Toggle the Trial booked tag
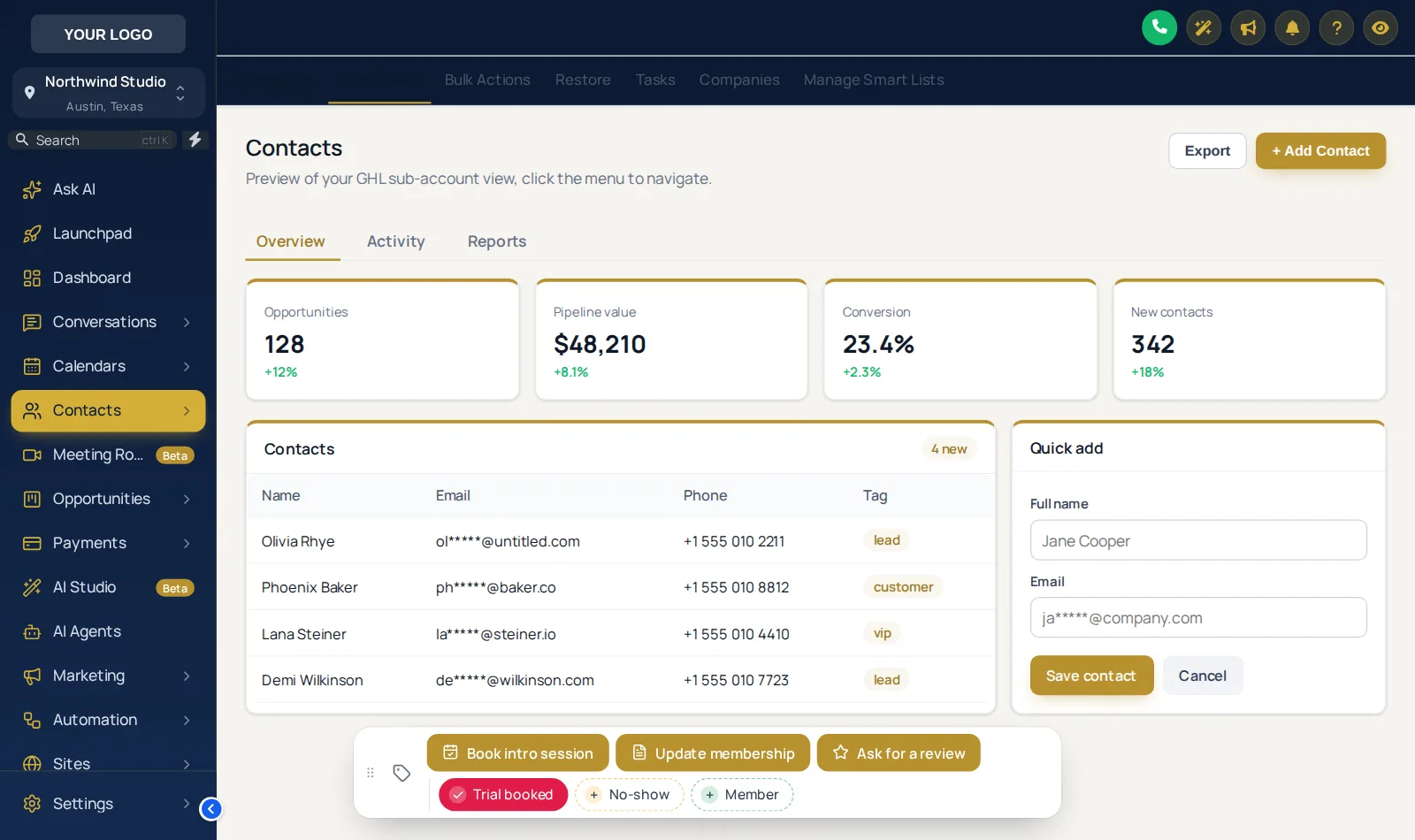The width and height of the screenshot is (1415, 840). [x=503, y=794]
